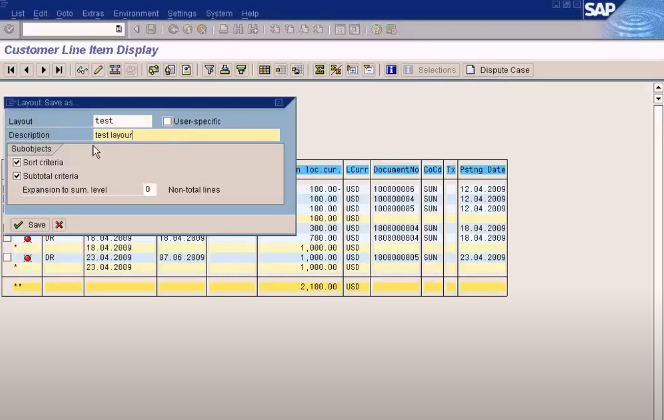Viewport: 664px width, 420px height.
Task: Click document number 100000006 cell
Action: 394,189
